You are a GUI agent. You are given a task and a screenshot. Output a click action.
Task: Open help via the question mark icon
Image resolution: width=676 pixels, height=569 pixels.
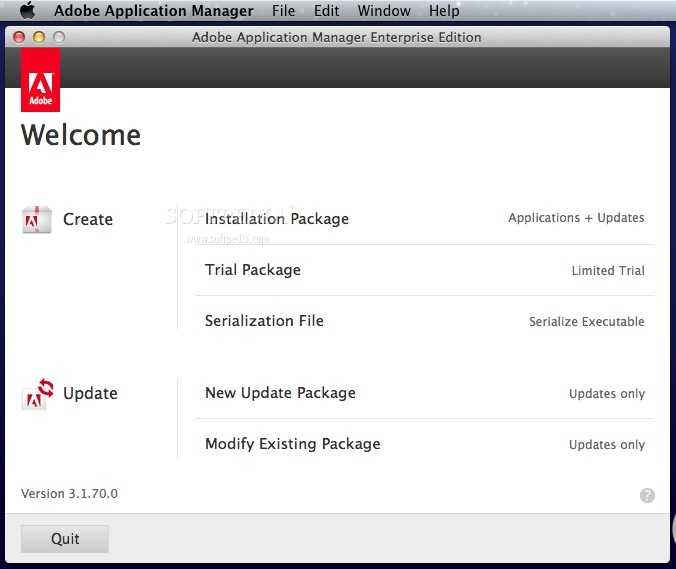point(647,496)
